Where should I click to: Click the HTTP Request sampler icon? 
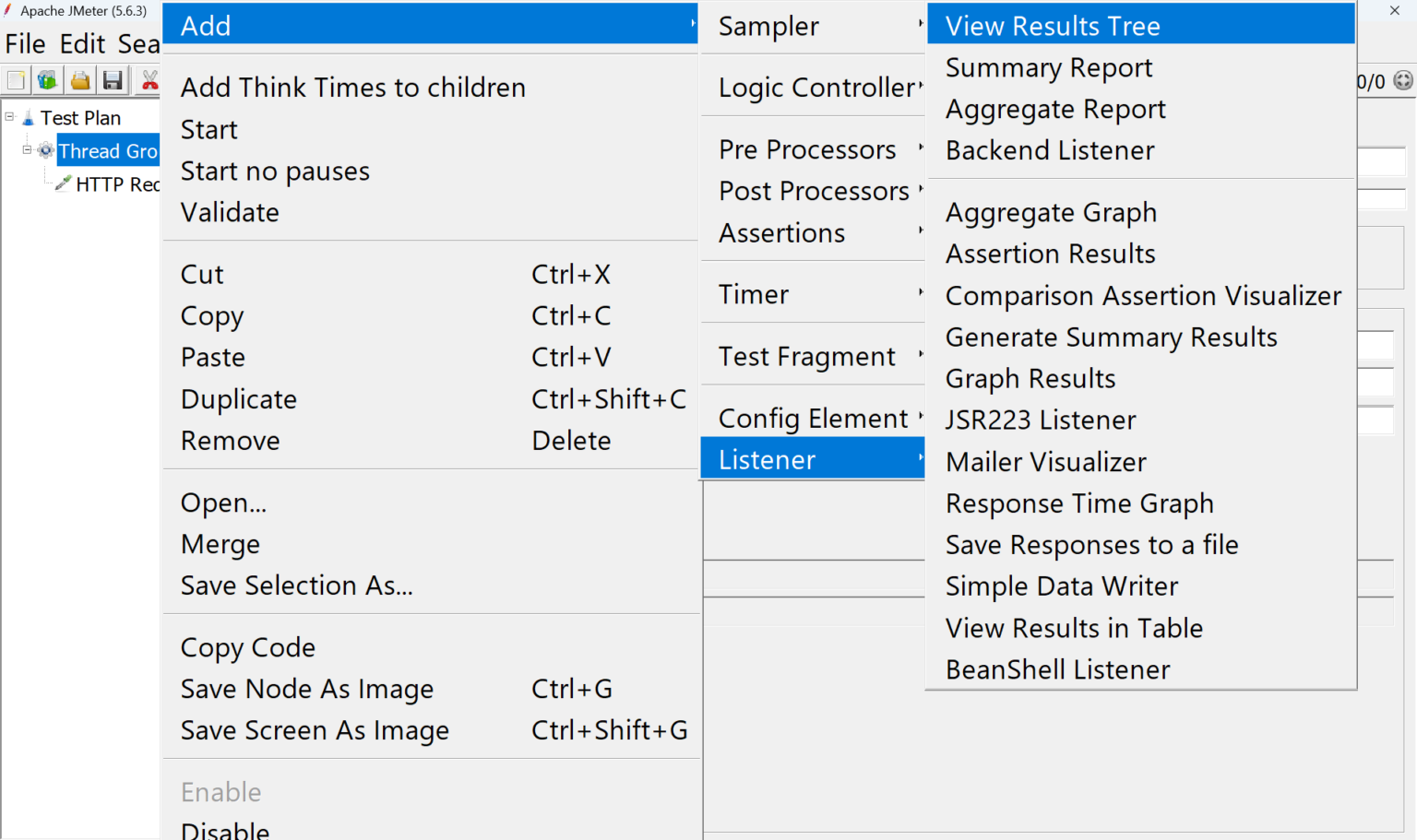pos(61,183)
